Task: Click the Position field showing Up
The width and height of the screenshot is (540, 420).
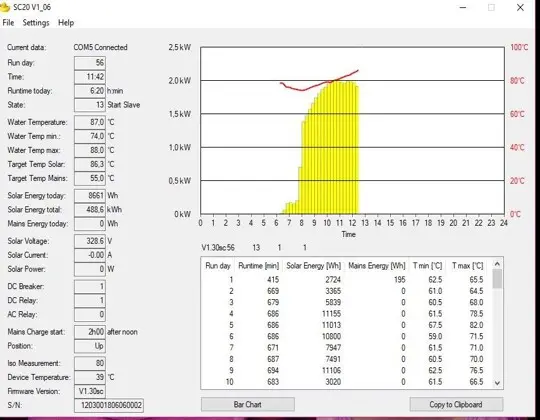Action: click(x=90, y=346)
